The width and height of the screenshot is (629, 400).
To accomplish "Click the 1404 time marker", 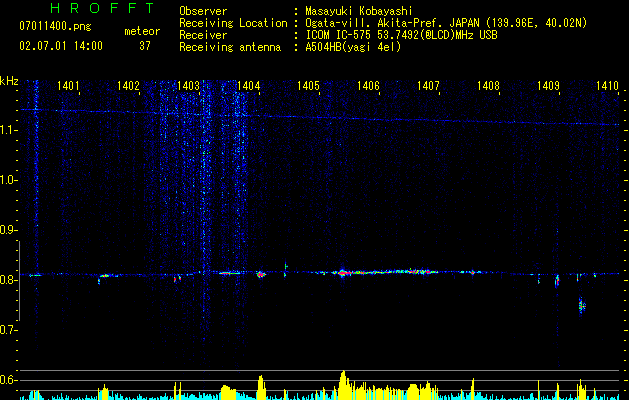I will [x=248, y=85].
